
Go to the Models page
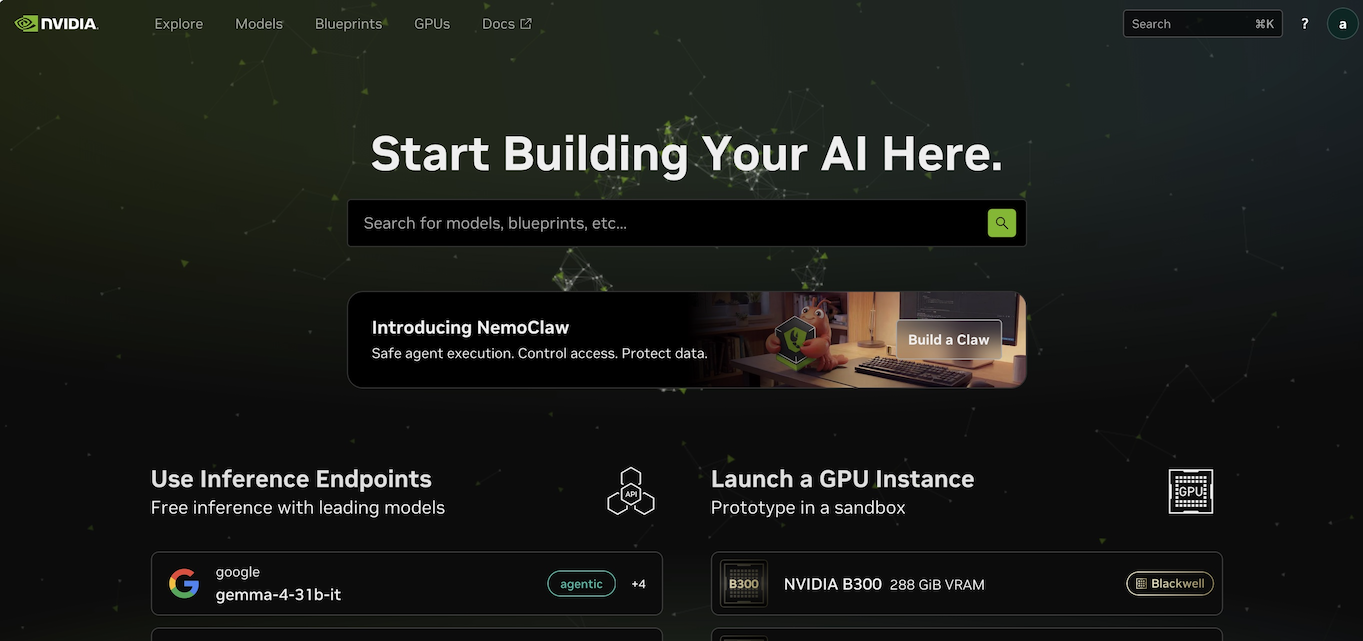click(x=259, y=24)
